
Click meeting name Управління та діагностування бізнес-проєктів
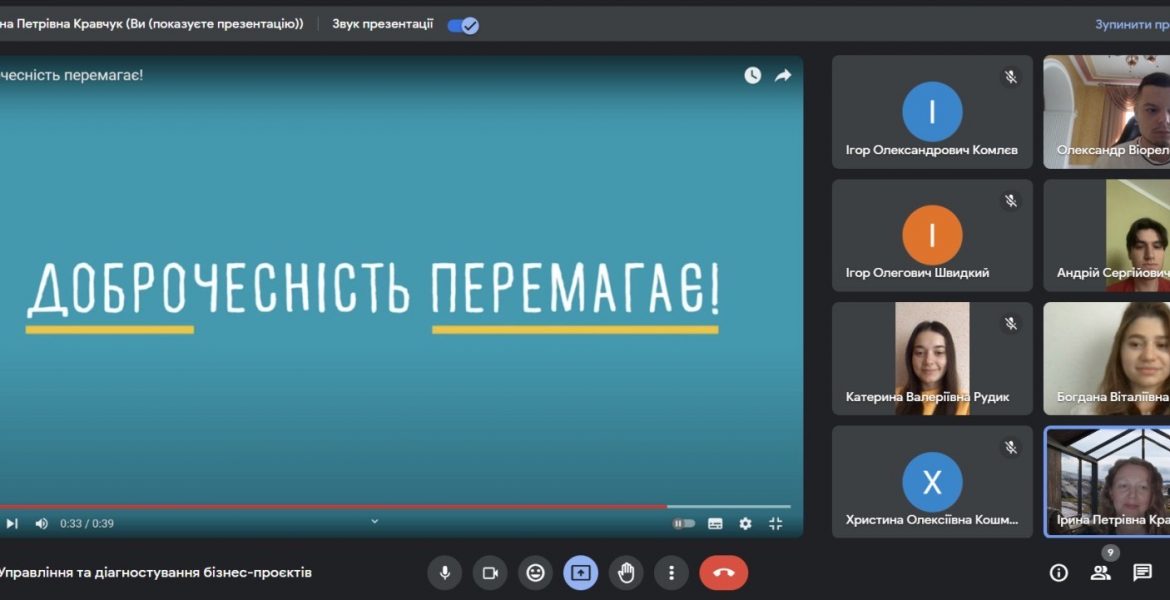coord(155,573)
